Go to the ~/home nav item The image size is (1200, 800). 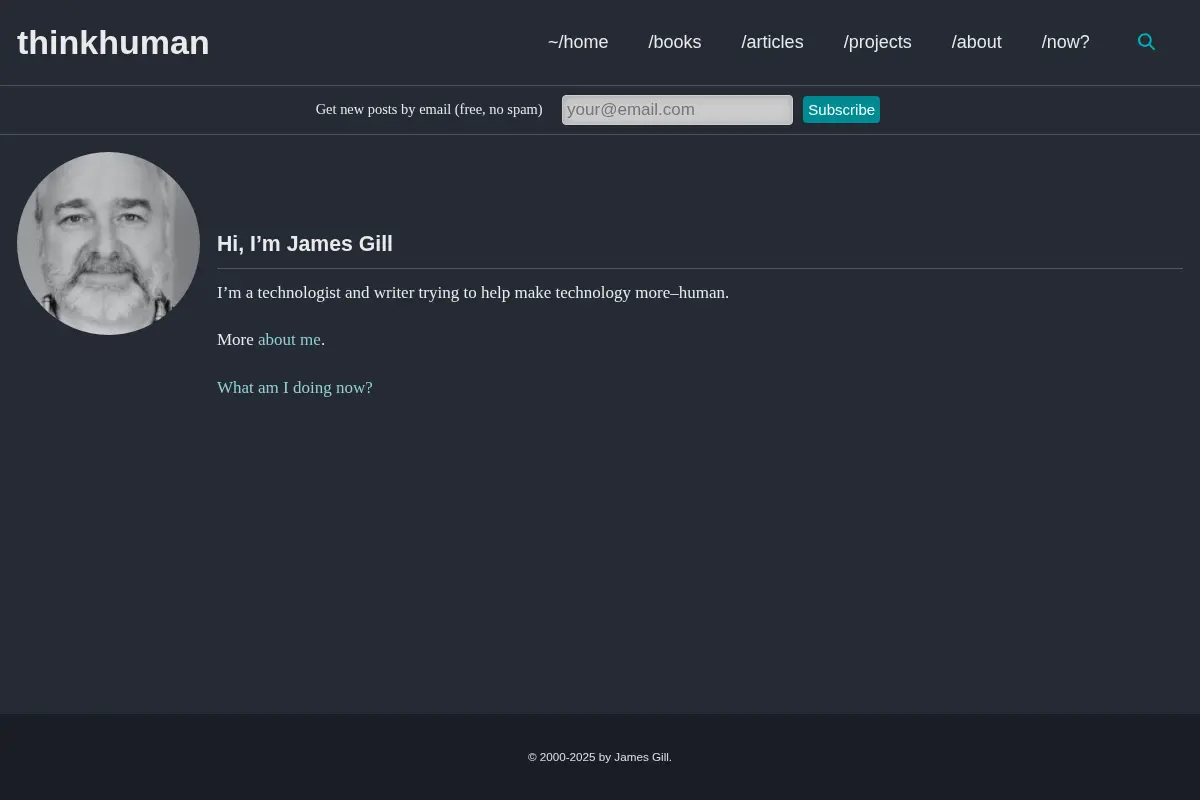coord(578,42)
